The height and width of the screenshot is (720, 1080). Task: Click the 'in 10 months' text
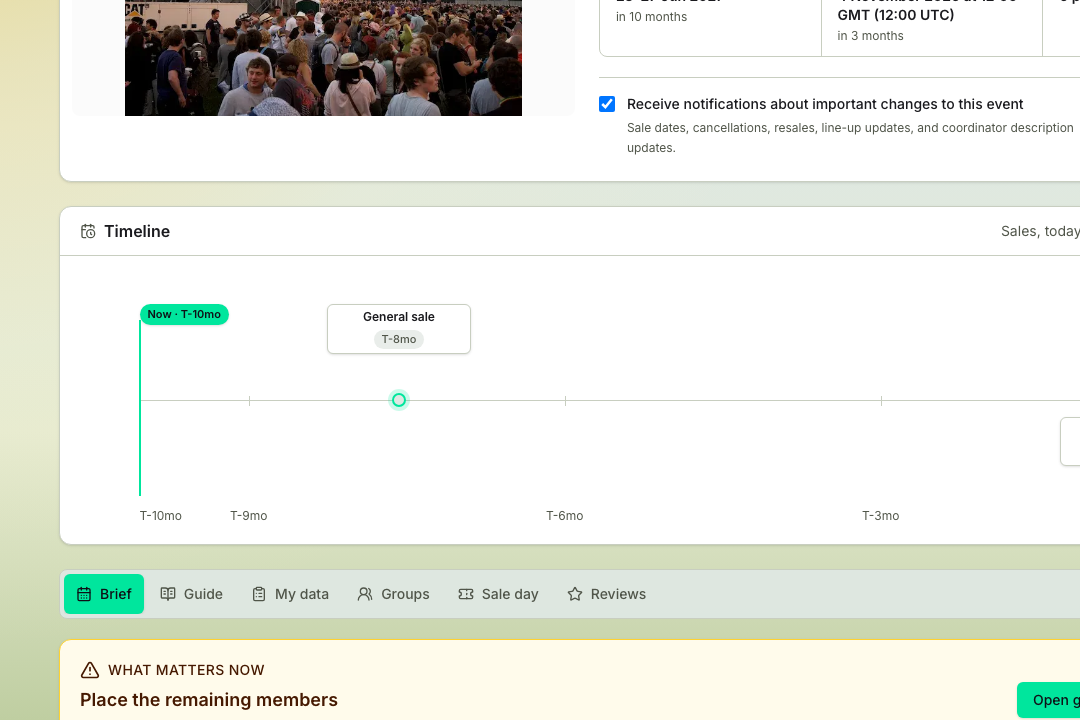[x=652, y=17]
